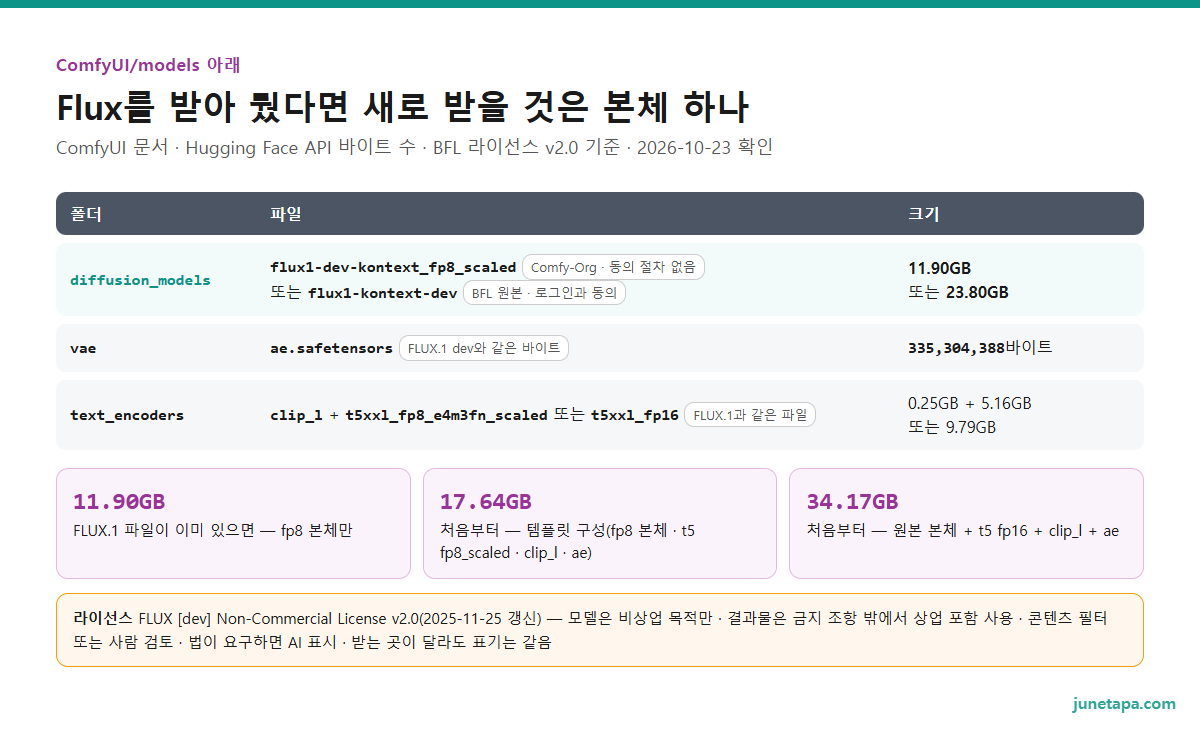Click the '폴더' column header

(86, 214)
